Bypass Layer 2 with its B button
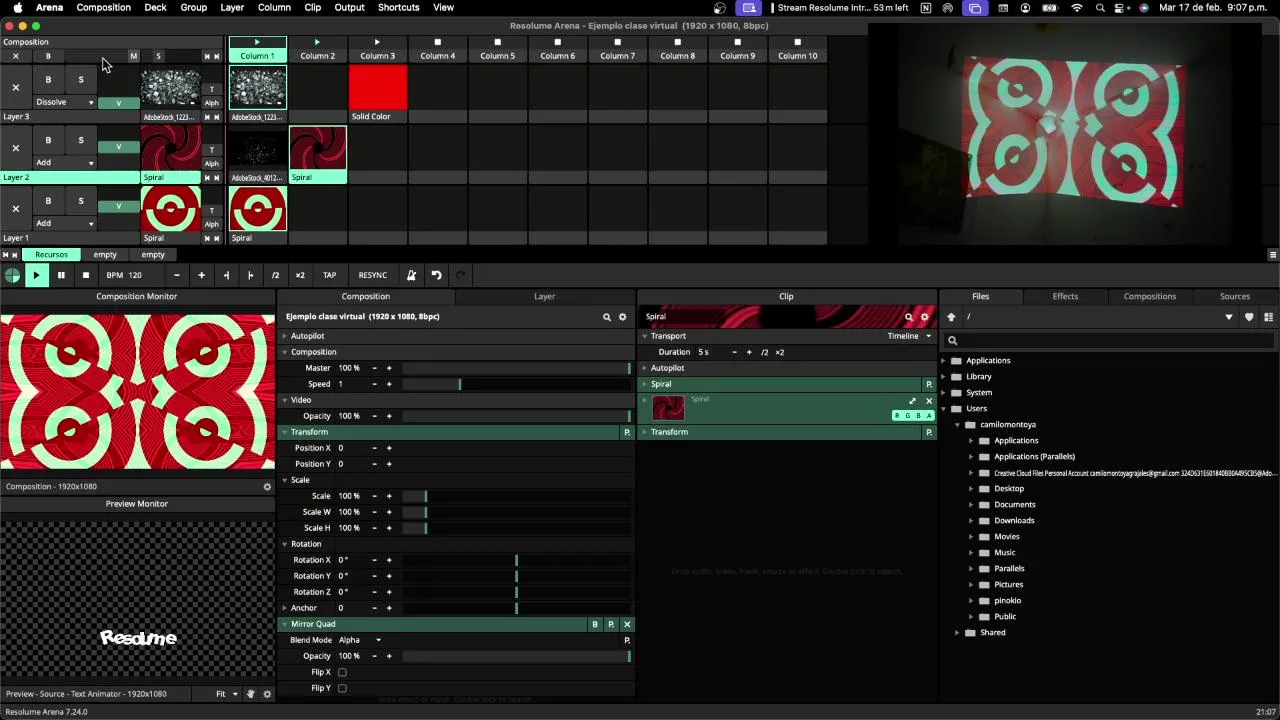The height and width of the screenshot is (720, 1280). click(48, 140)
